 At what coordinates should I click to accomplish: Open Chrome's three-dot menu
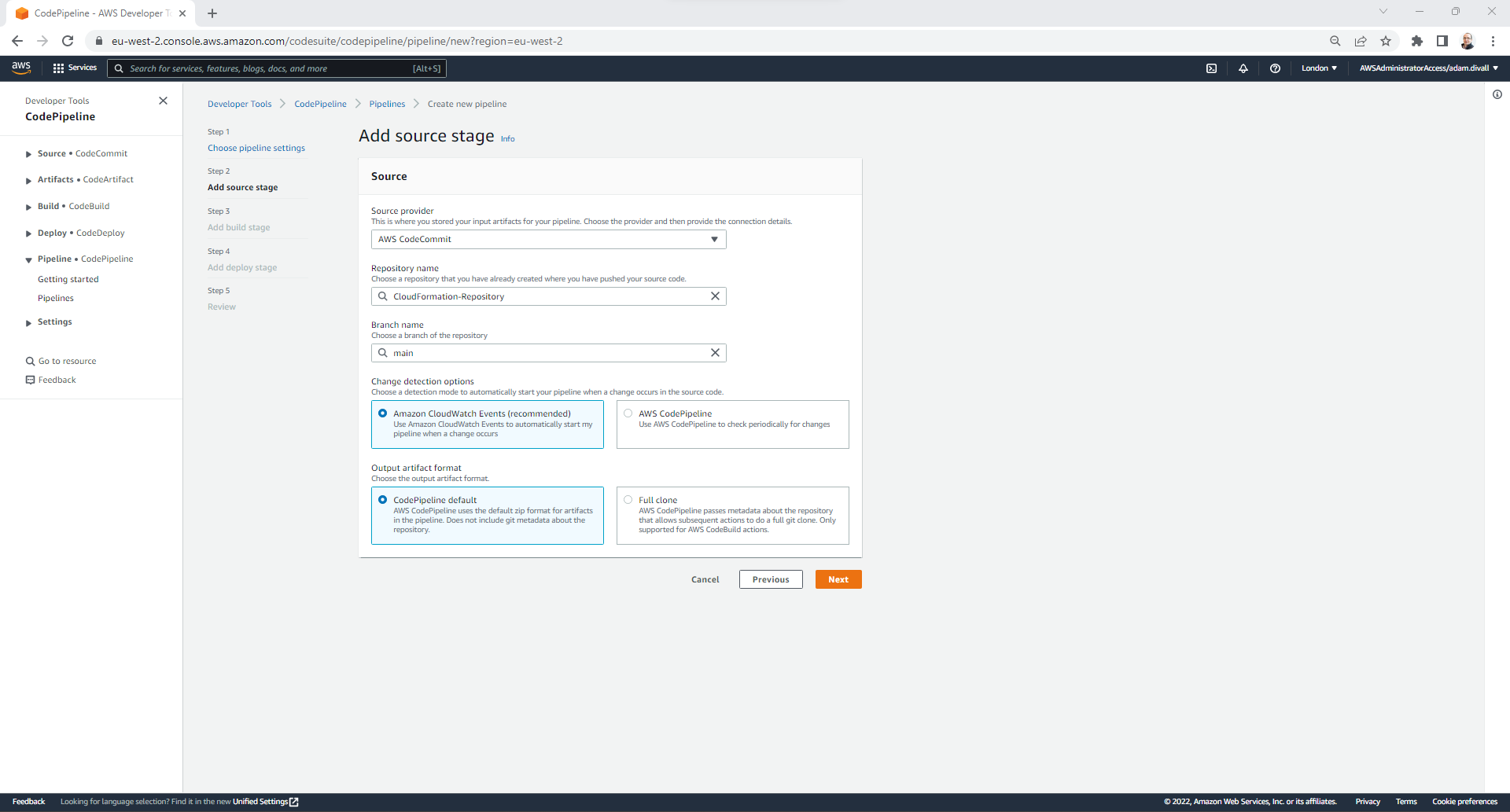[x=1493, y=41]
